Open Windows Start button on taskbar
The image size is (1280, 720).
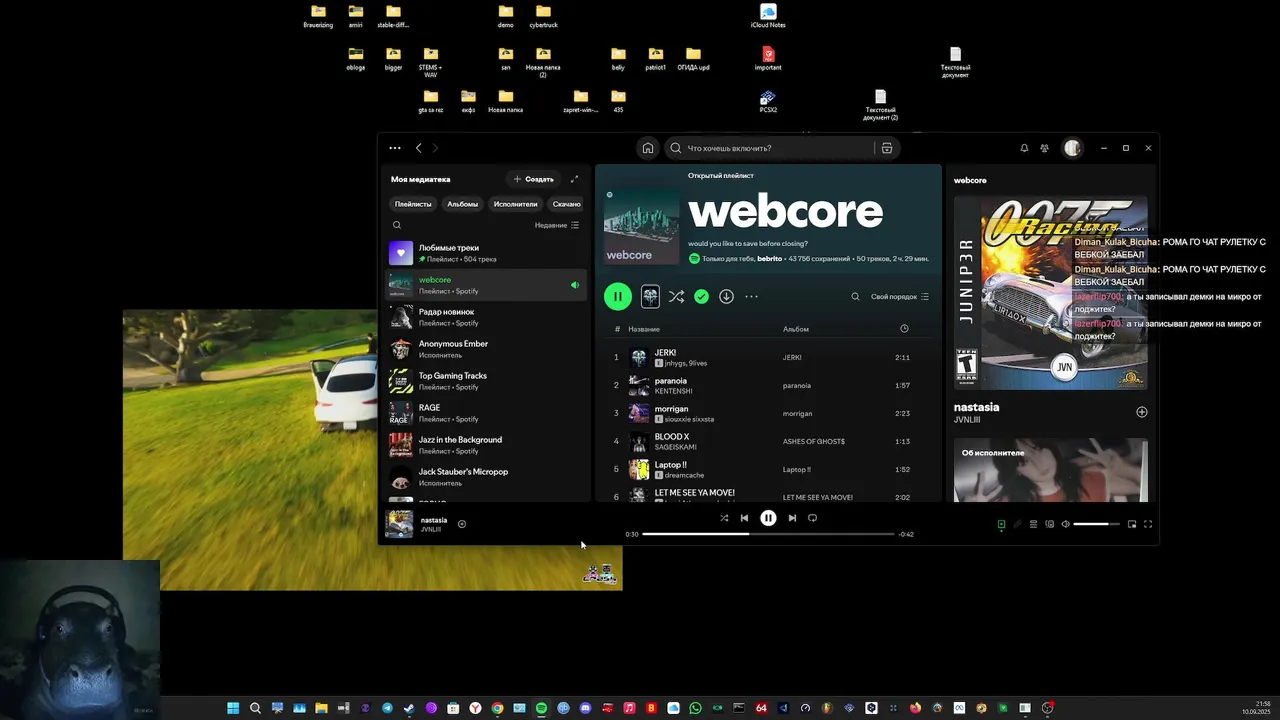(233, 708)
